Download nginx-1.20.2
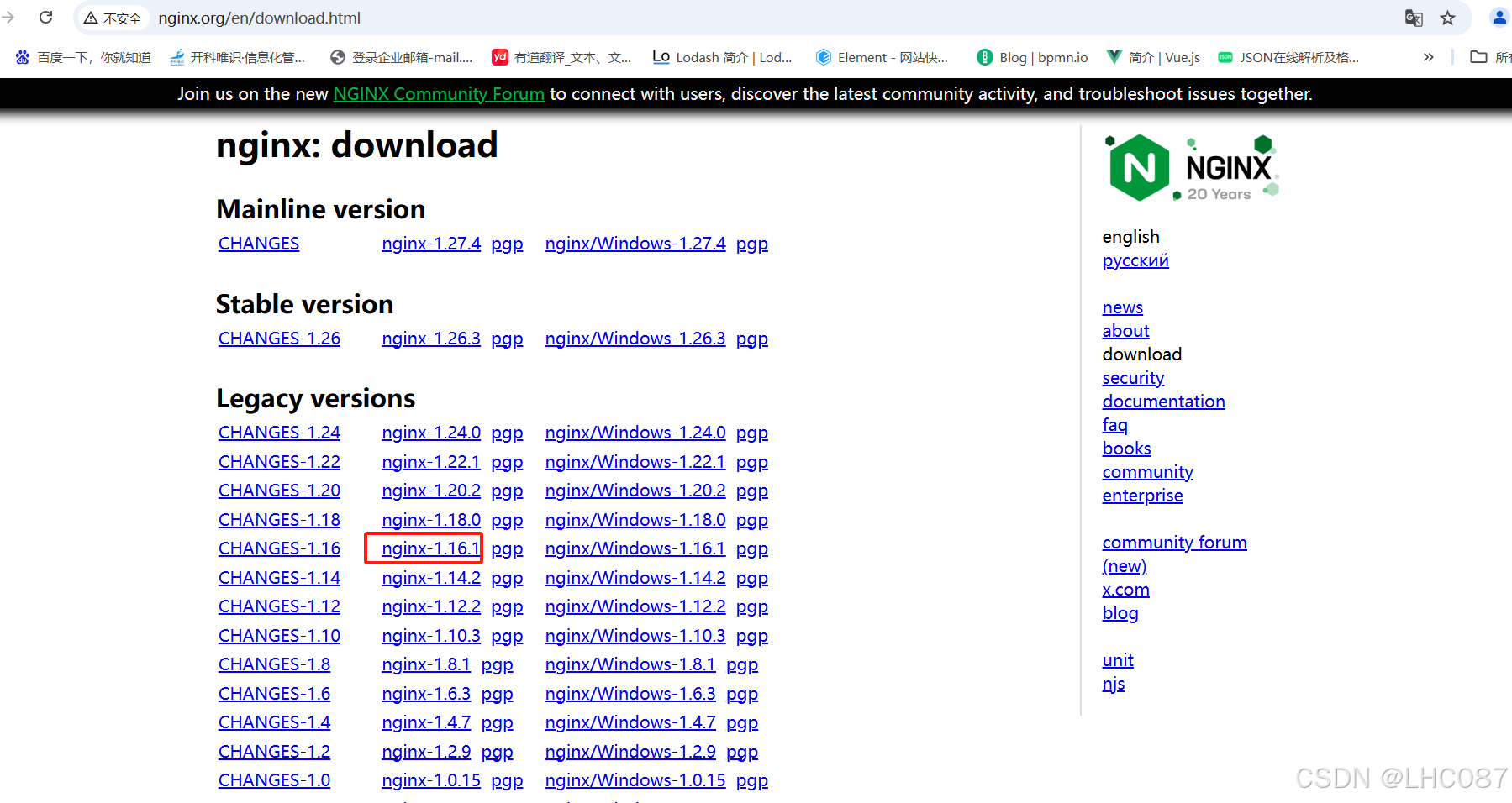Image resolution: width=1512 pixels, height=803 pixels. point(431,491)
